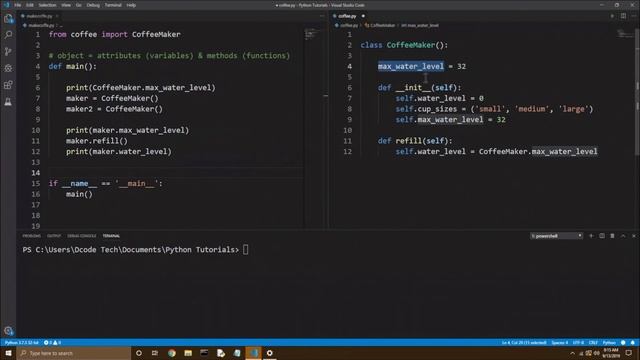This screenshot has height=360, width=640.
Task: Open the Debug view in the activity bar
Action: pos(8,68)
